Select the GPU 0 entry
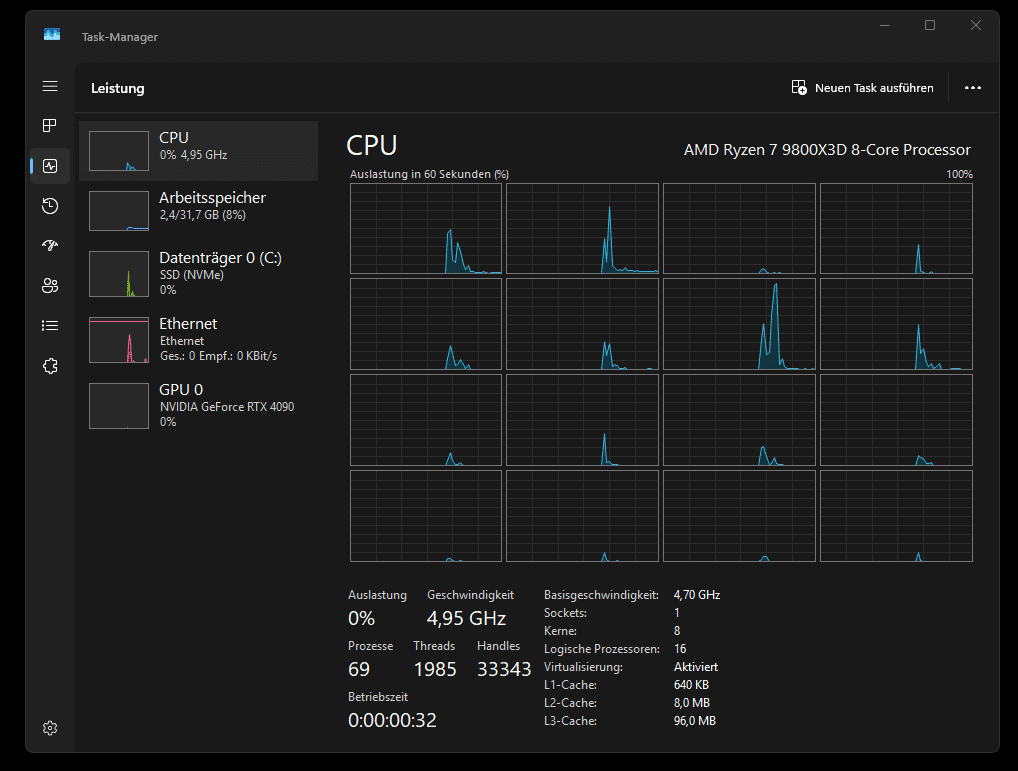This screenshot has width=1018, height=771. pos(199,405)
